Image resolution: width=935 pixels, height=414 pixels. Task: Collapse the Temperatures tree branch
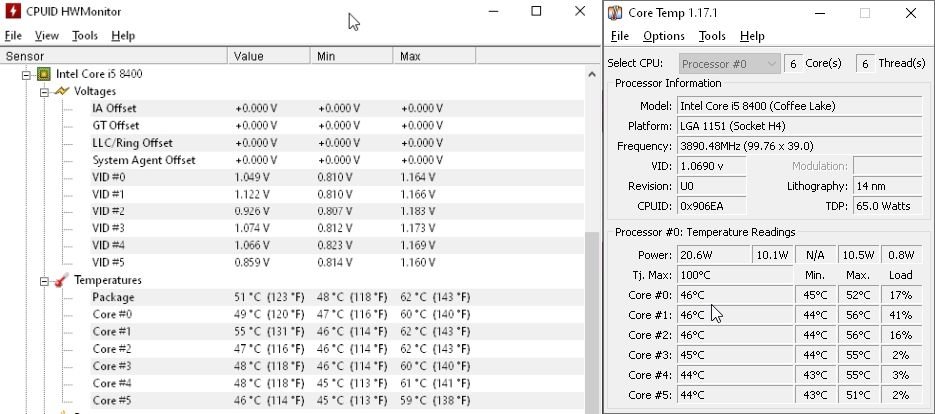click(44, 280)
